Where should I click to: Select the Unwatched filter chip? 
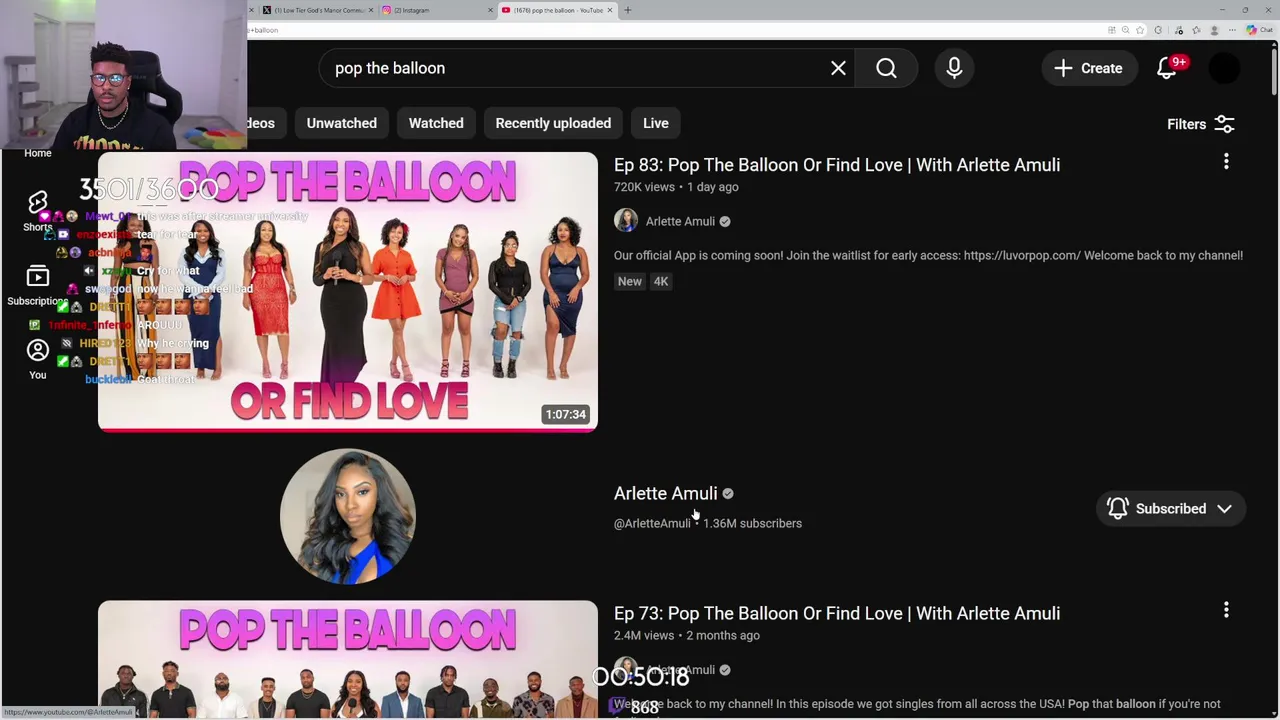(341, 123)
